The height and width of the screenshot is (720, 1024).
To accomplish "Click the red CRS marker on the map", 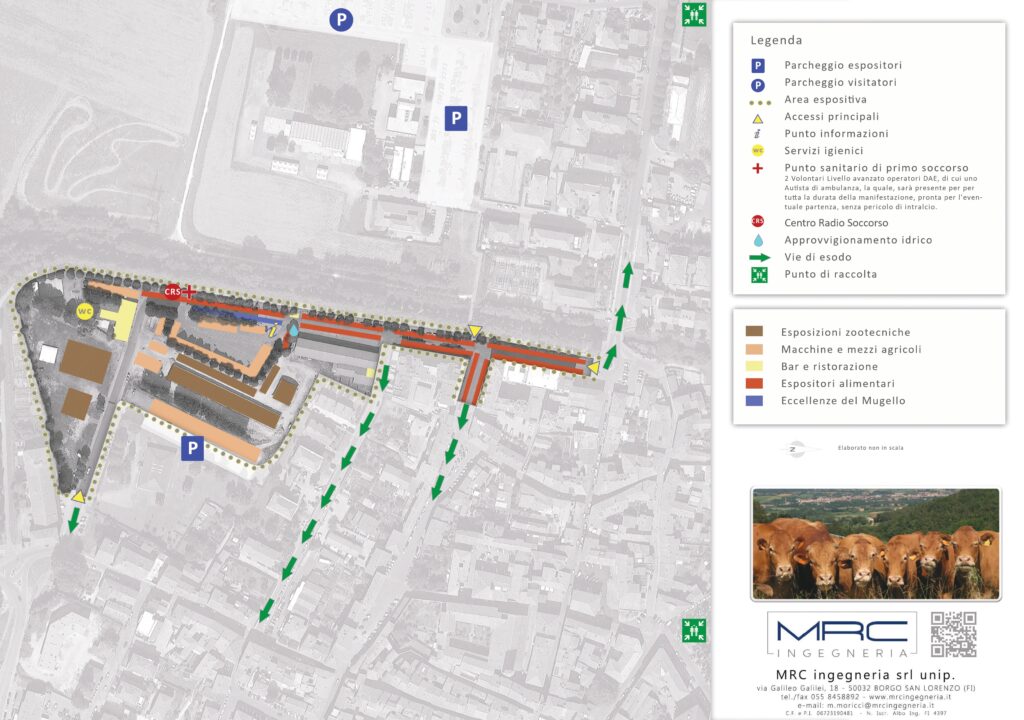I will (x=172, y=292).
